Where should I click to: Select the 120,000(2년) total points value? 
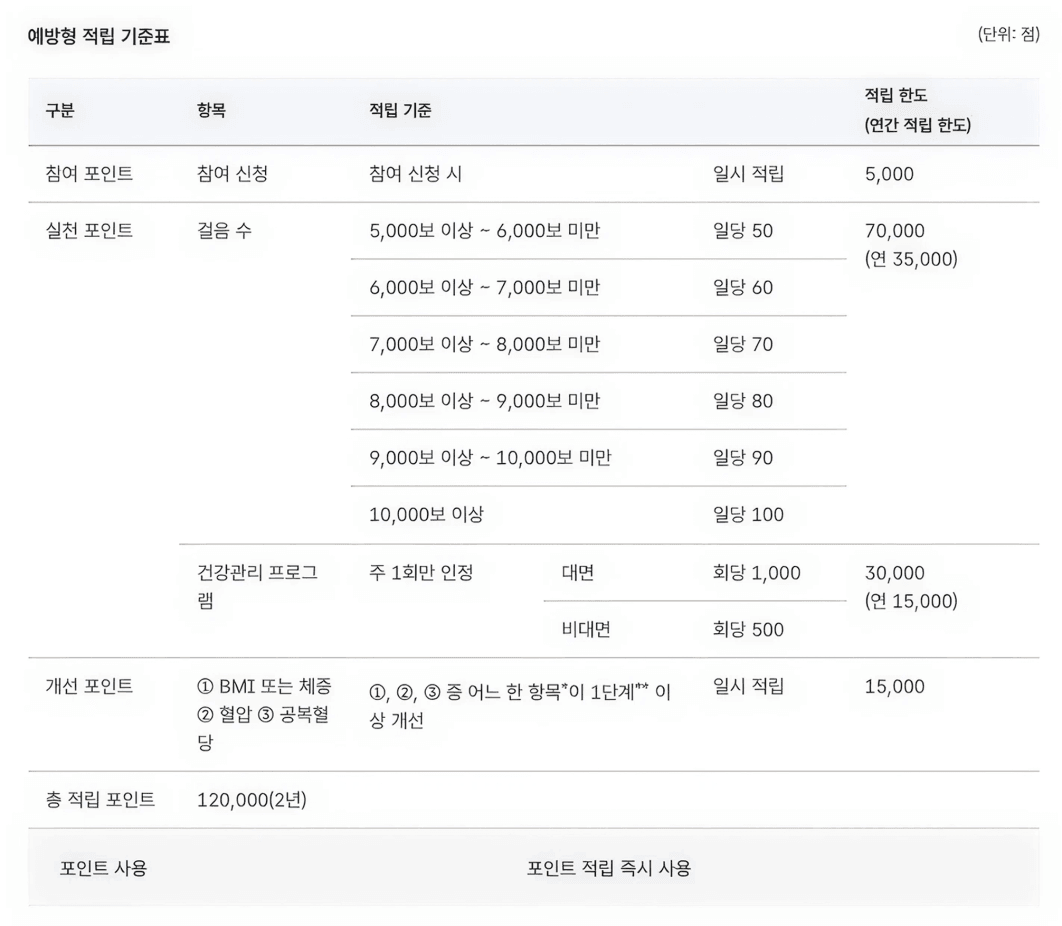point(252,800)
